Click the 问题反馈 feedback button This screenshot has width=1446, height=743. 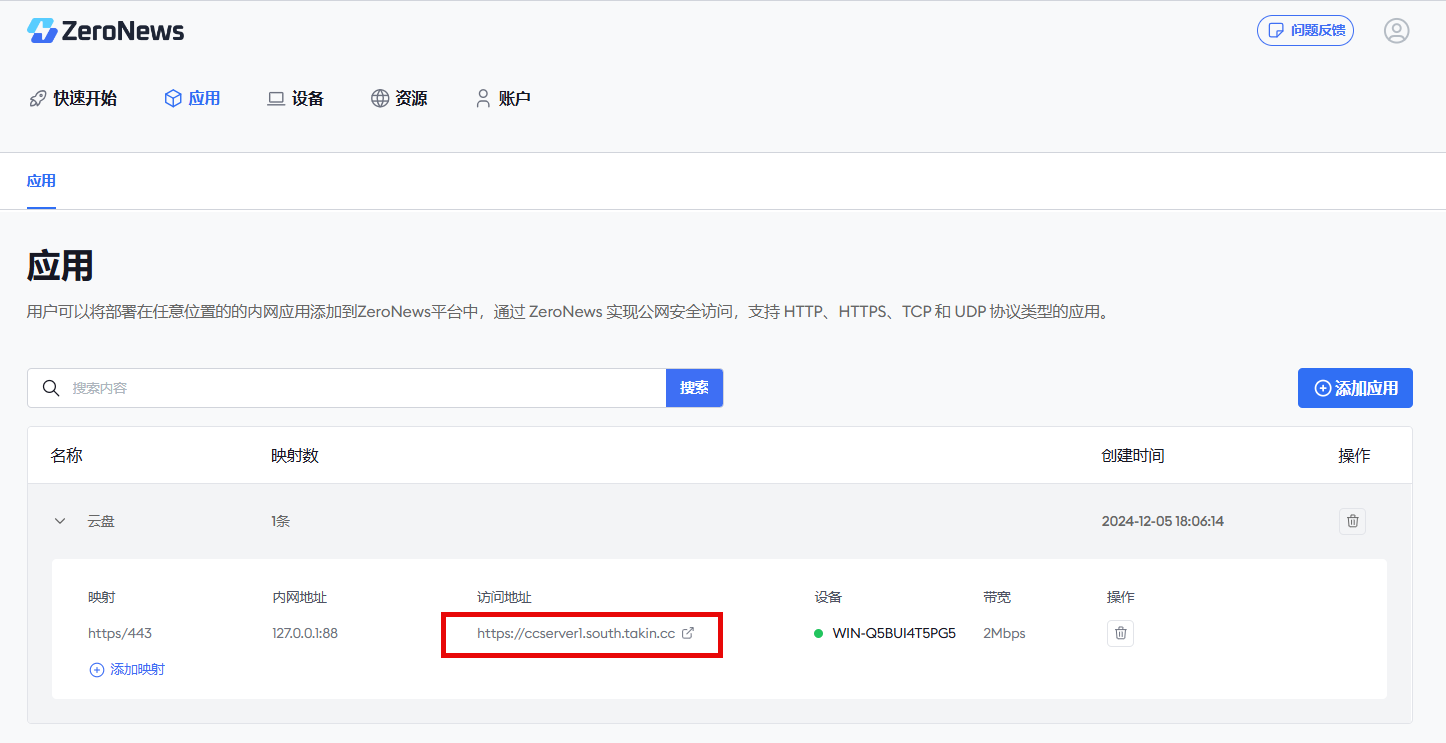click(1305, 30)
